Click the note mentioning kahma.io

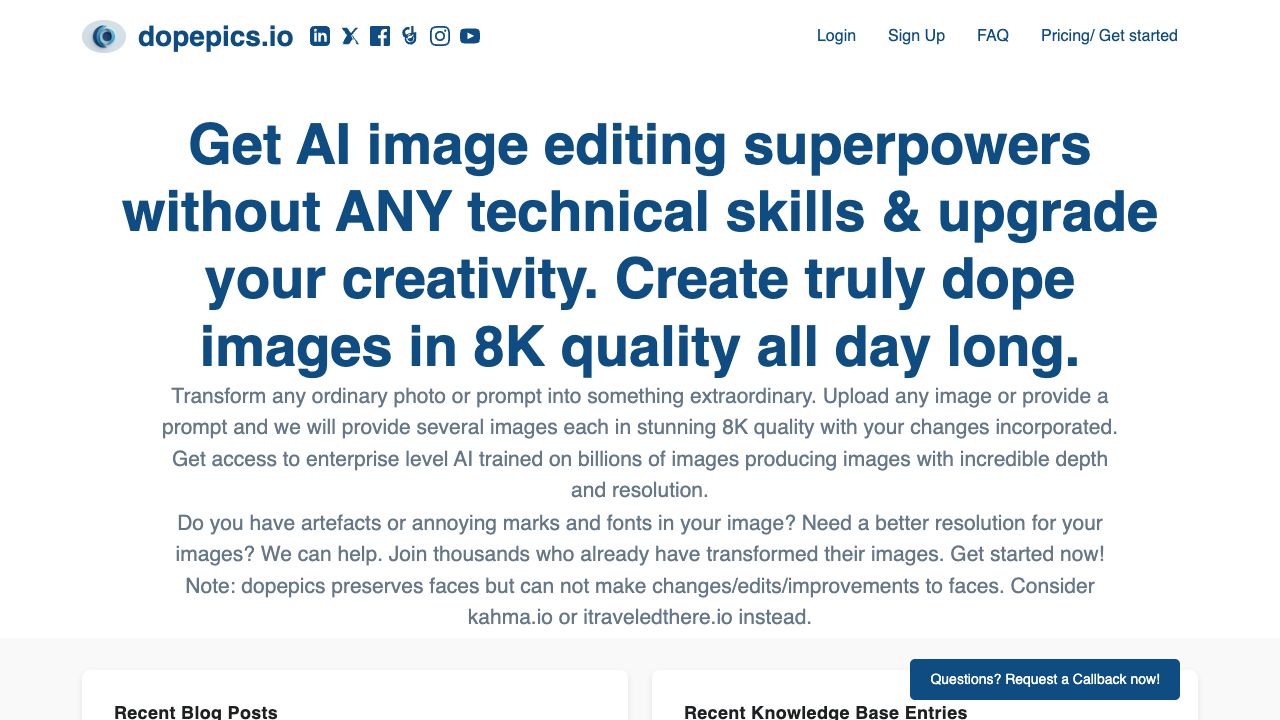pyautogui.click(x=640, y=601)
